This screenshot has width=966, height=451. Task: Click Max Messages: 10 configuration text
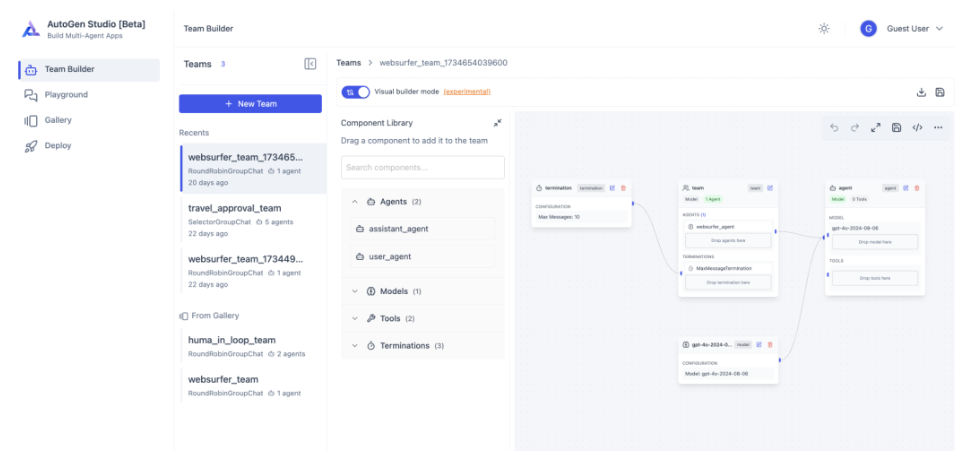559,217
